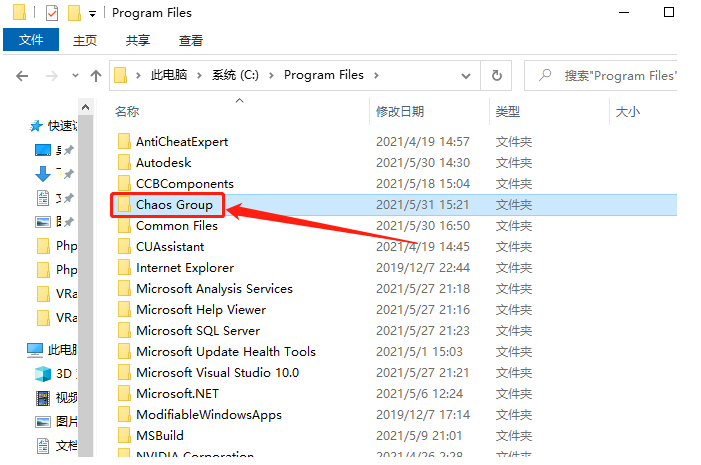
Task: Sort by the 大小 column header
Action: tap(628, 111)
